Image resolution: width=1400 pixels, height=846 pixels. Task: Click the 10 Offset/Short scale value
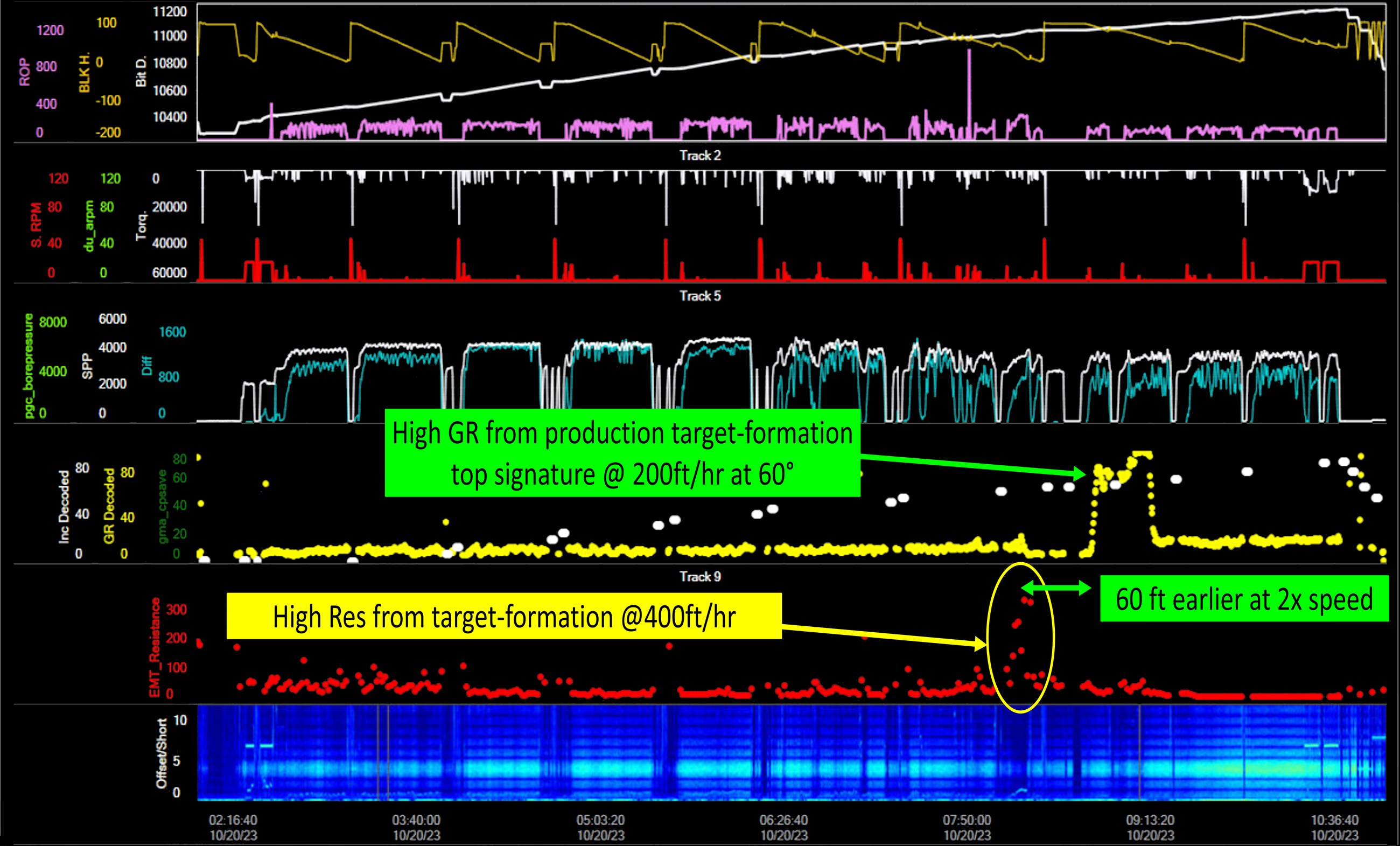point(180,721)
